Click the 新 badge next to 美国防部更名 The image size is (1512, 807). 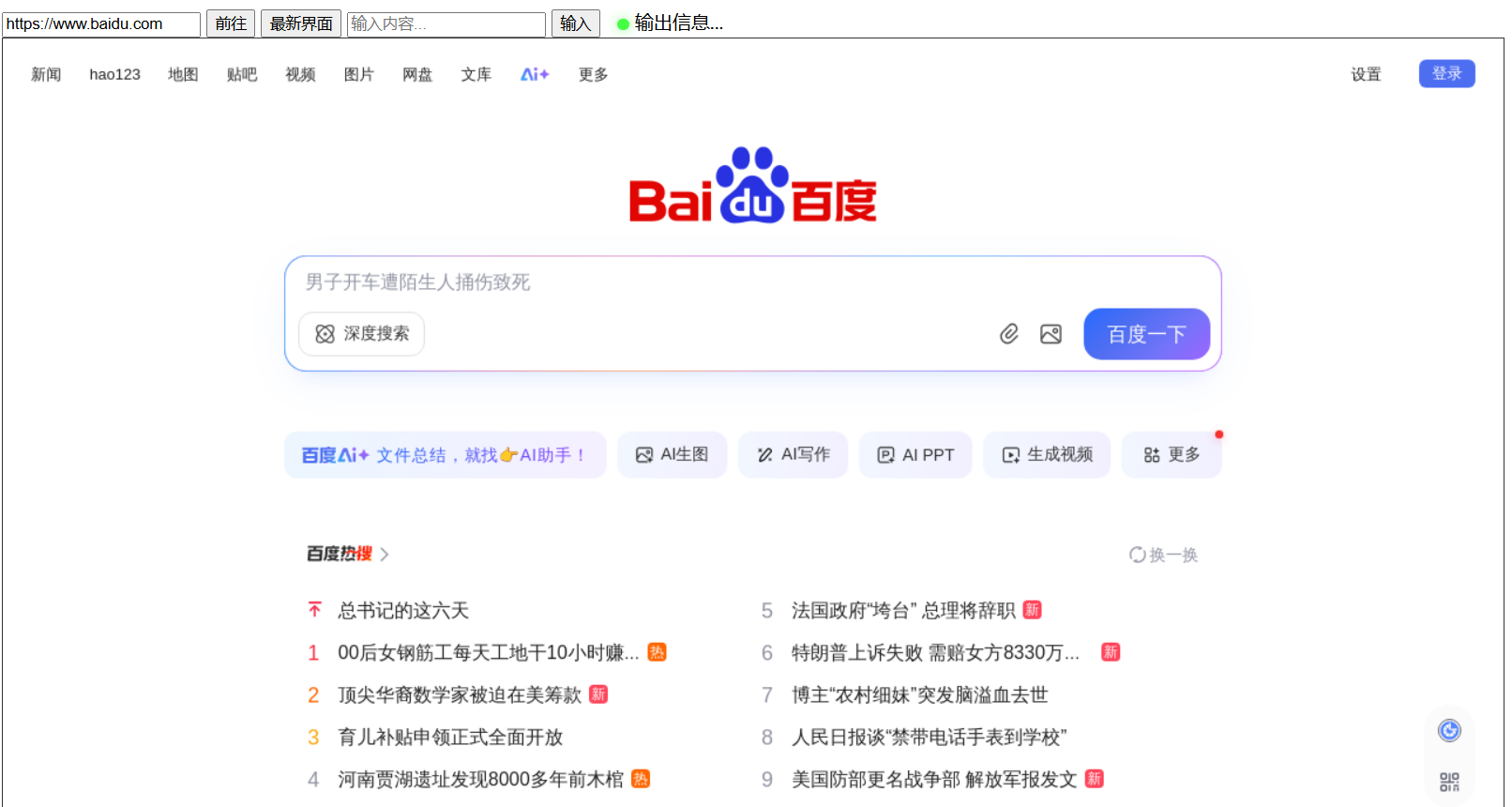1094,779
